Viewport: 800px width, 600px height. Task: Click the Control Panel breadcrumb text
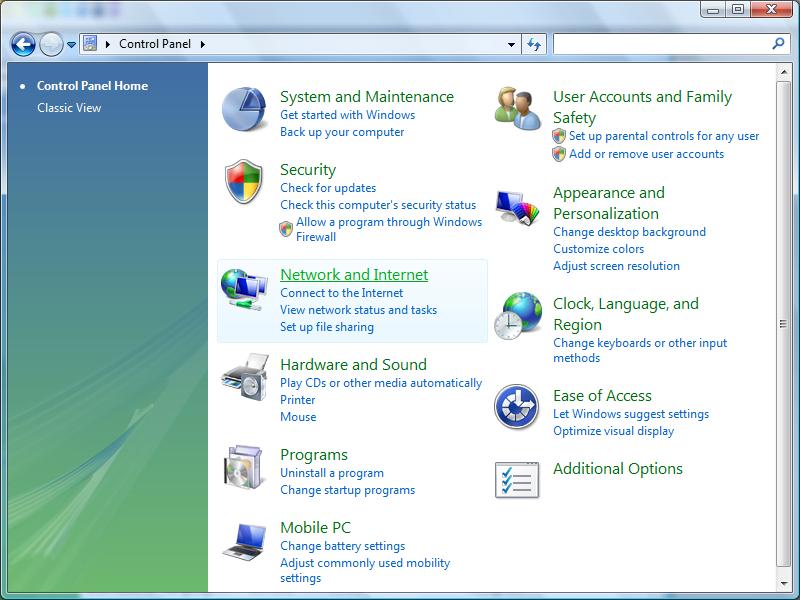click(155, 44)
